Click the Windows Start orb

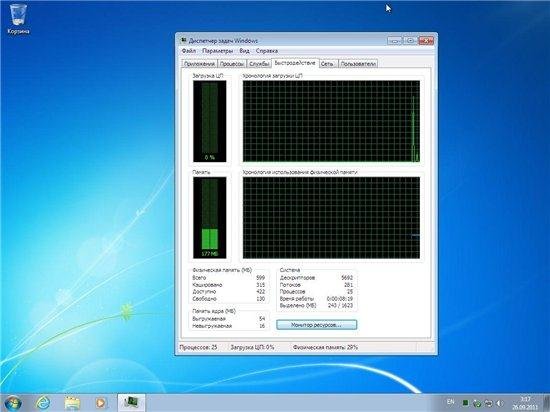click(13, 403)
